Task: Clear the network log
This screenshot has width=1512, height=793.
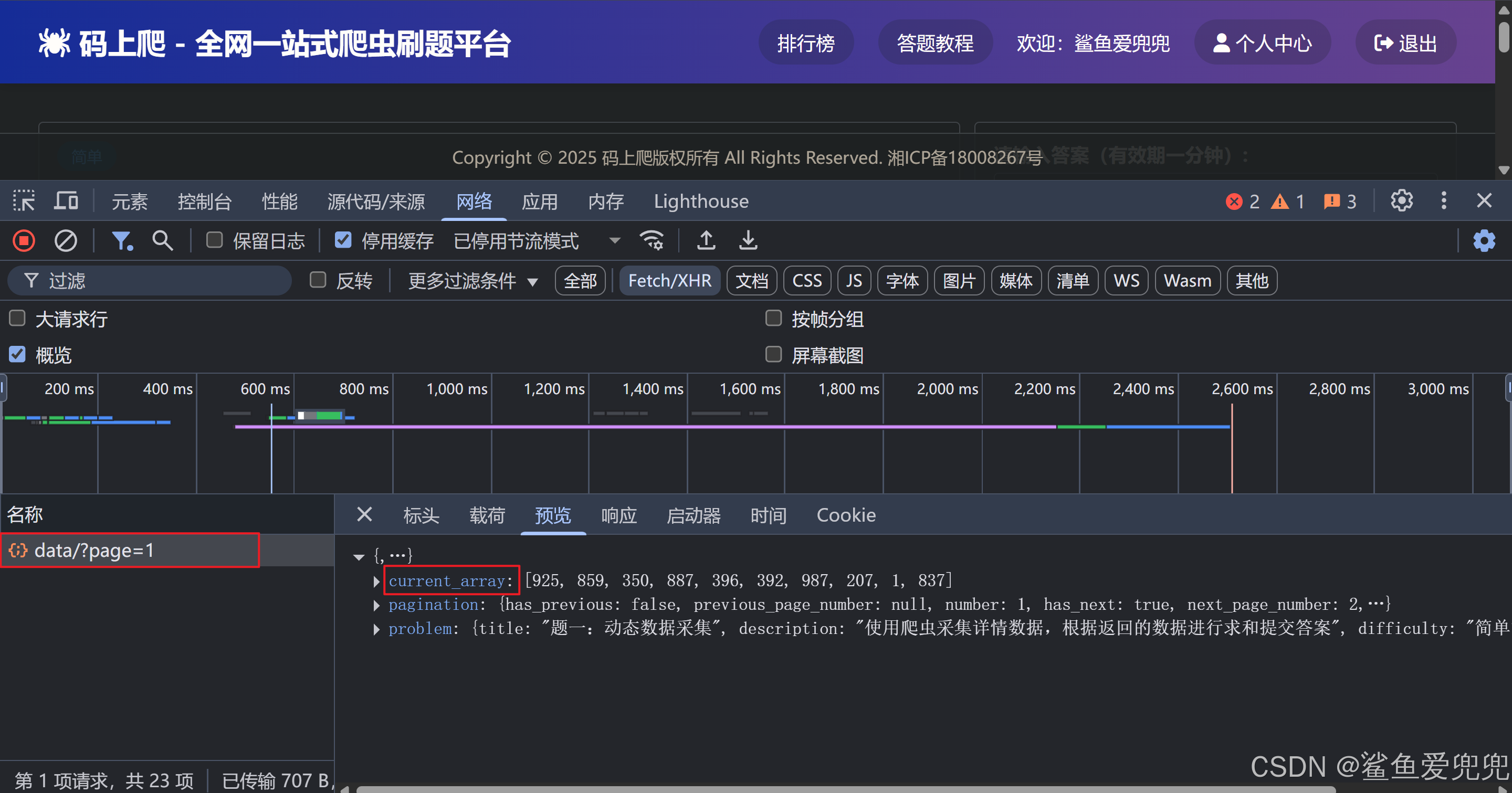Action: pyautogui.click(x=65, y=241)
